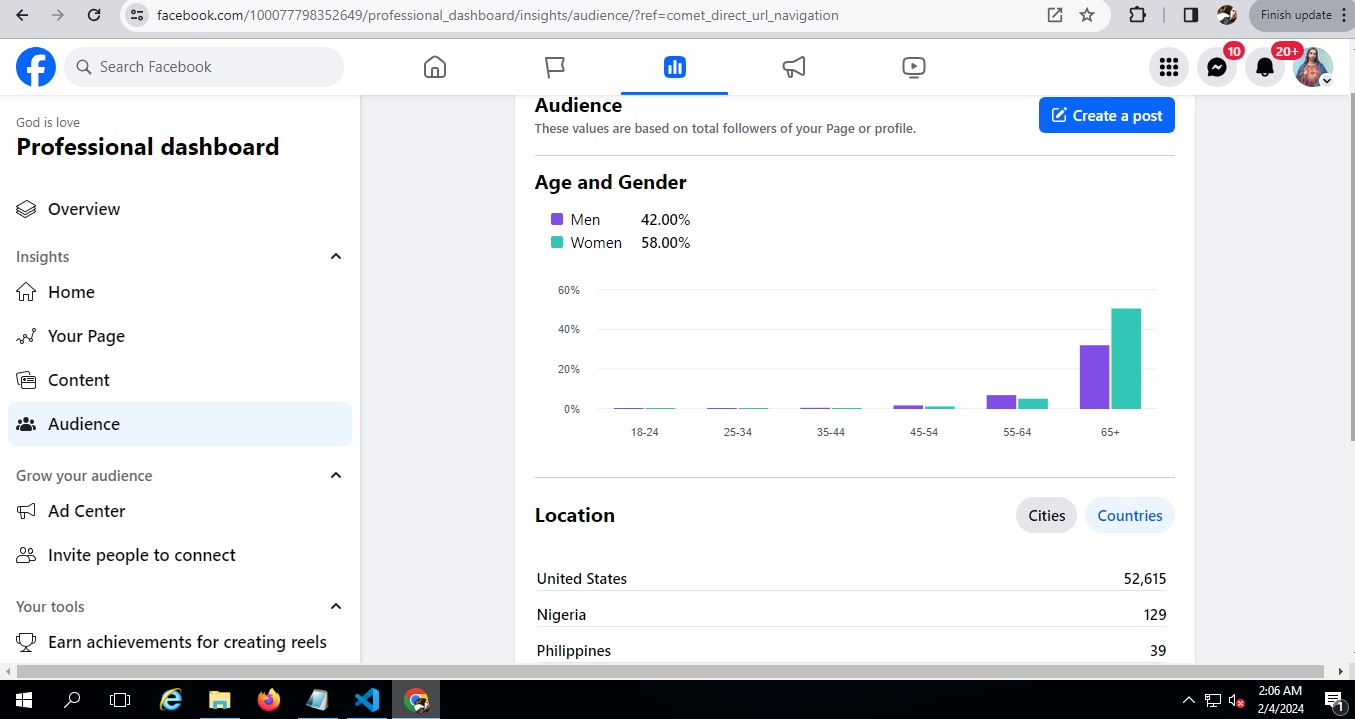Image resolution: width=1355 pixels, height=719 pixels.
Task: Open Content in Insights sidebar
Action: coord(79,380)
